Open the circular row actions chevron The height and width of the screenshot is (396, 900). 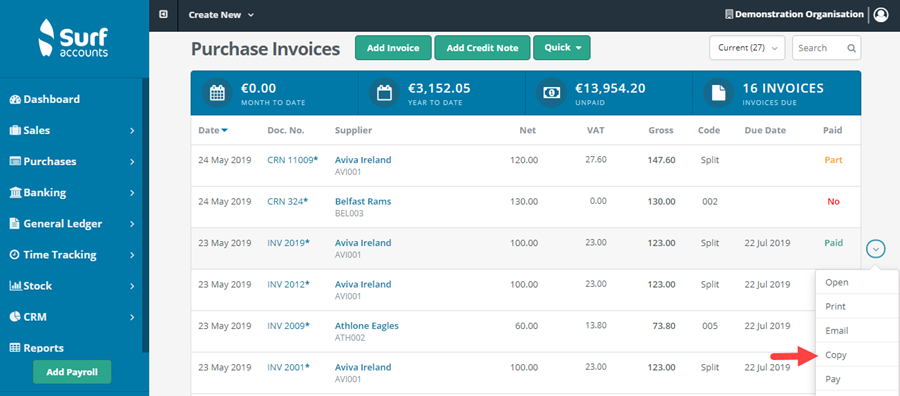(876, 249)
